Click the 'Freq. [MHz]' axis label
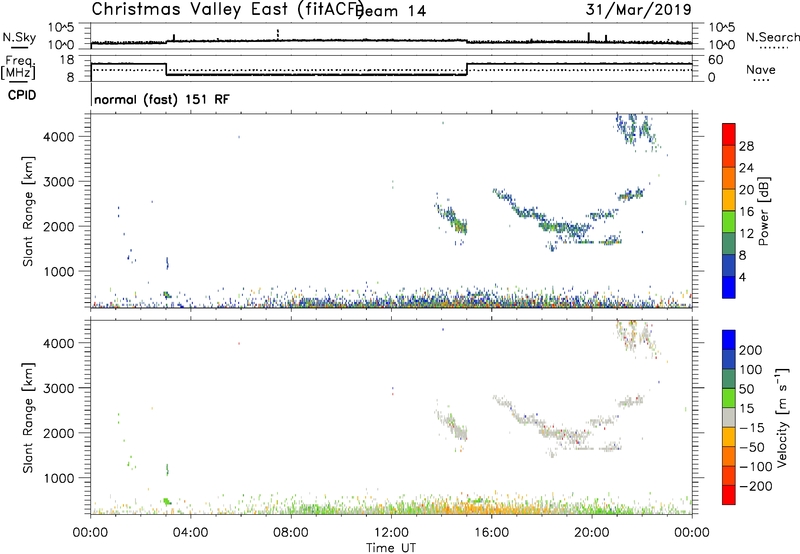The height and width of the screenshot is (554, 800). click(18, 68)
